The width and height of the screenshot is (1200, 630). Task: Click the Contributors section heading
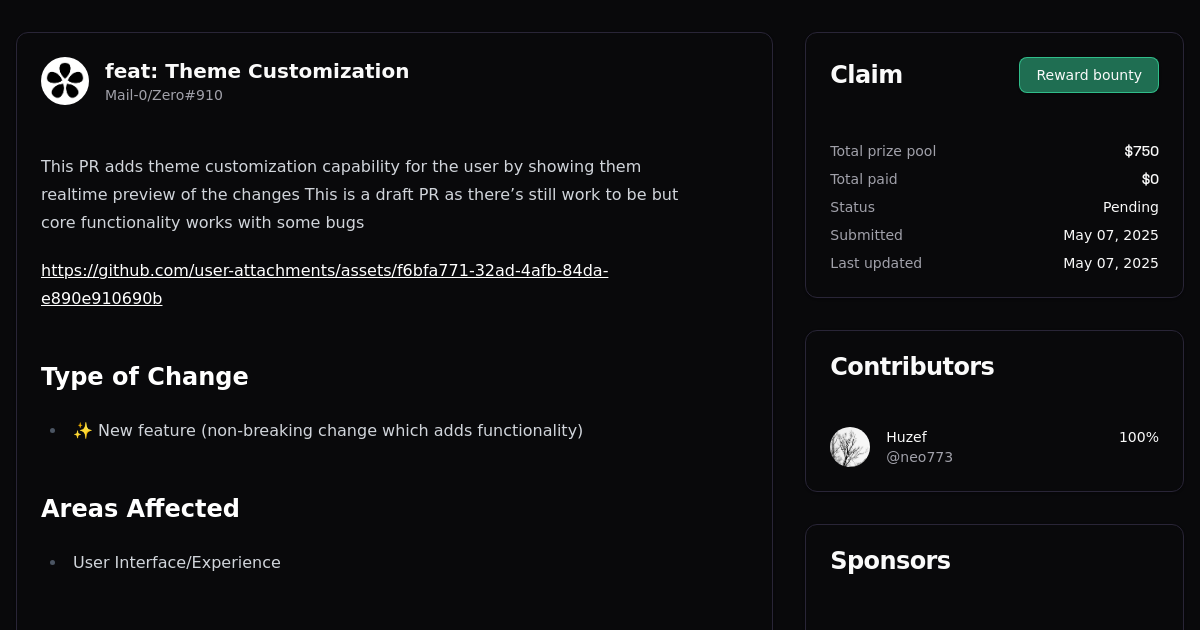(x=912, y=367)
